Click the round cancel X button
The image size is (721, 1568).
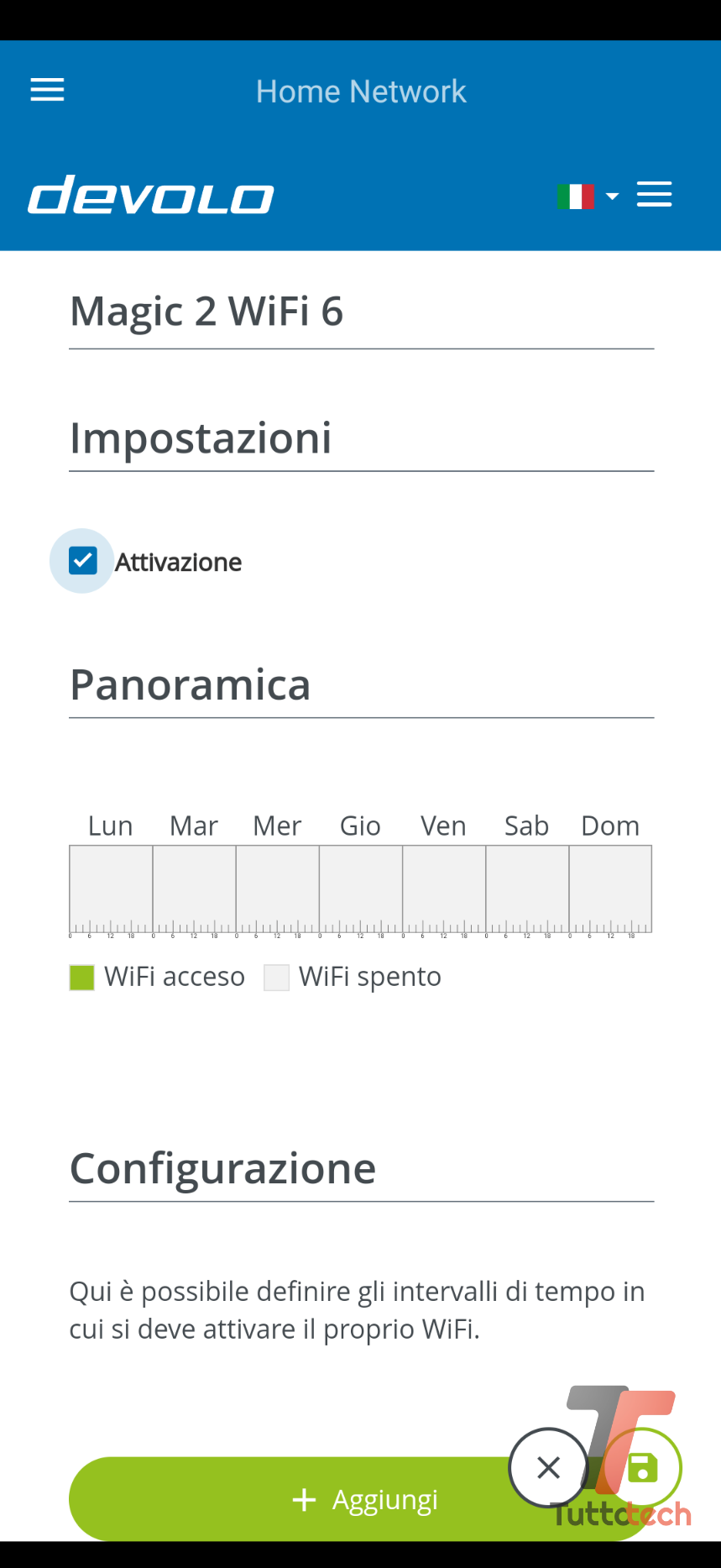point(548,1467)
